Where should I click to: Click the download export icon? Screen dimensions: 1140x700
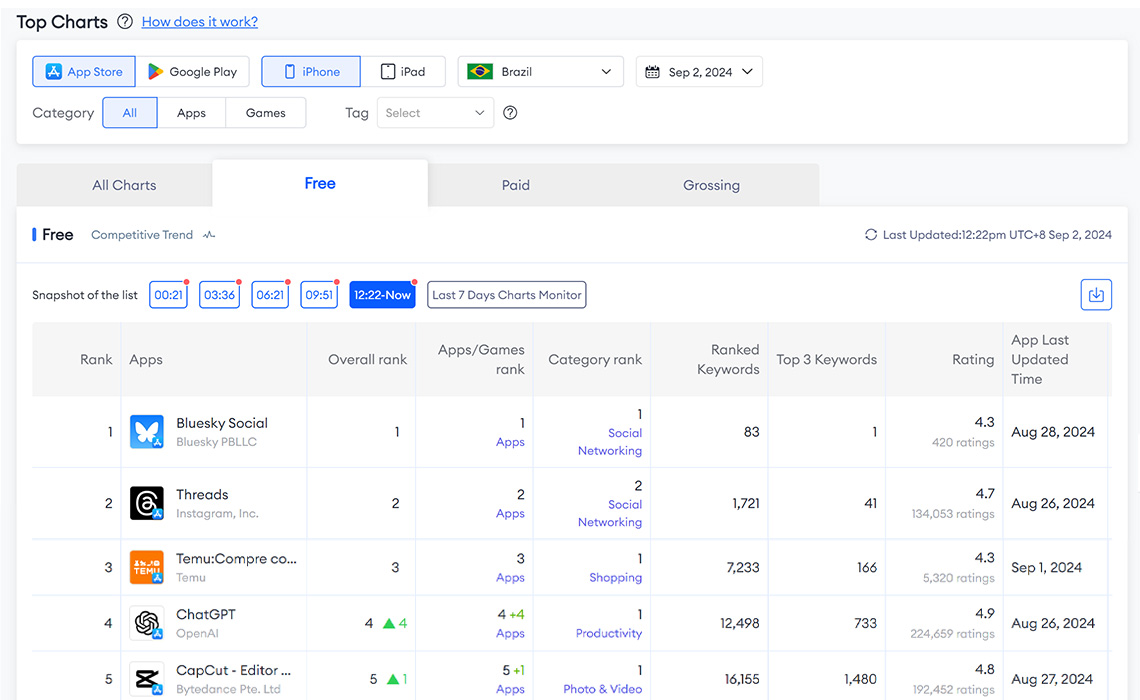(x=1096, y=294)
